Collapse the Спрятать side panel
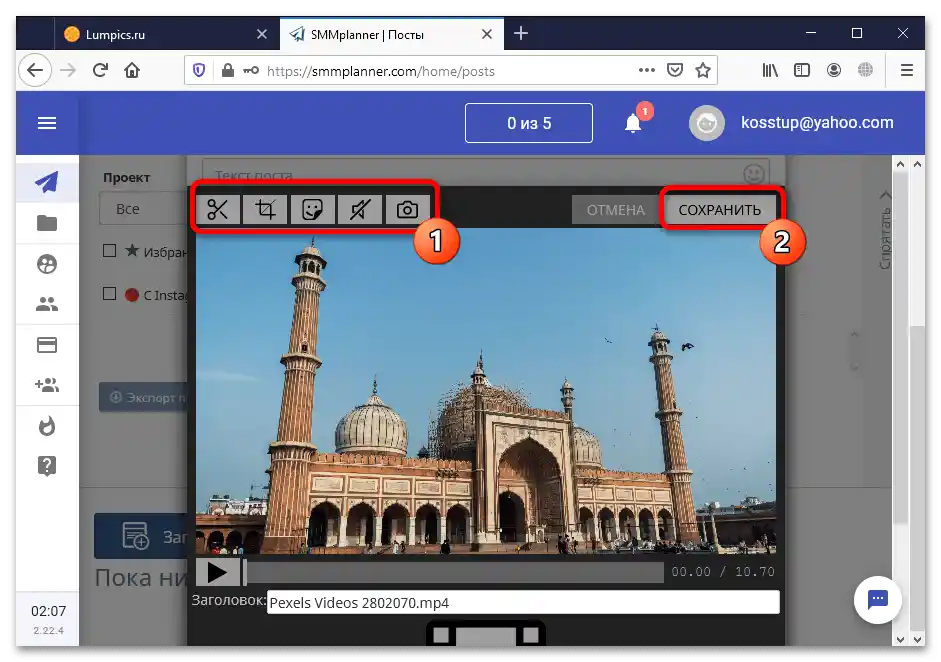Image resolution: width=941 pixels, height=662 pixels. click(885, 231)
